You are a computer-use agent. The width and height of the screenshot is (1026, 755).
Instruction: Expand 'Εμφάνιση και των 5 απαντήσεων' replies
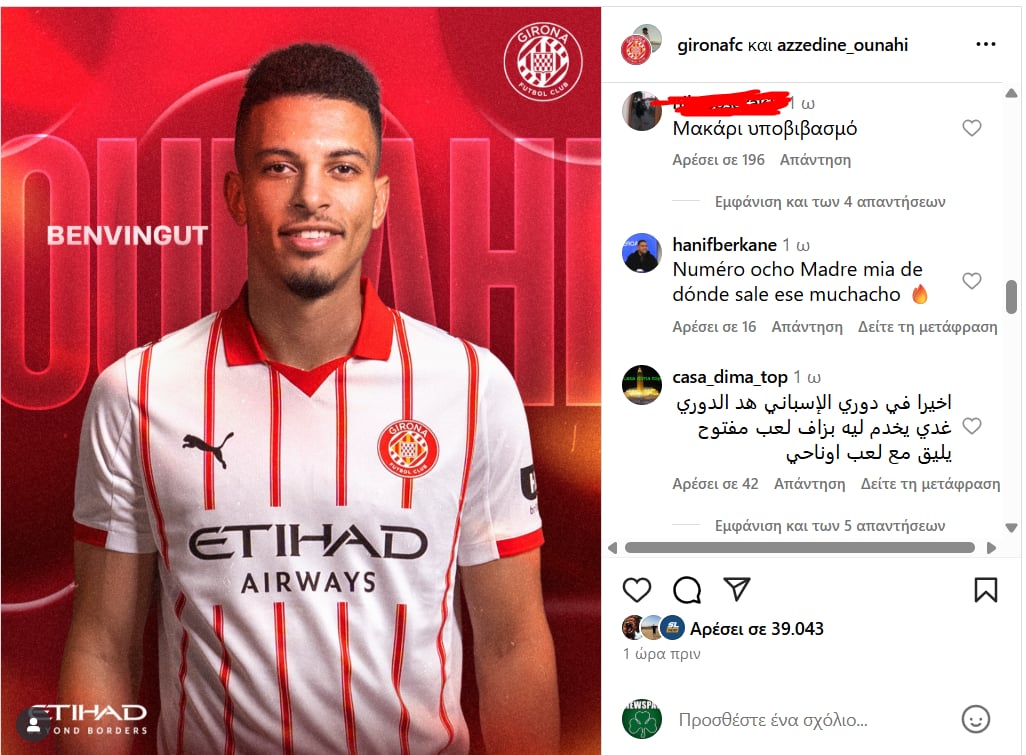830,525
